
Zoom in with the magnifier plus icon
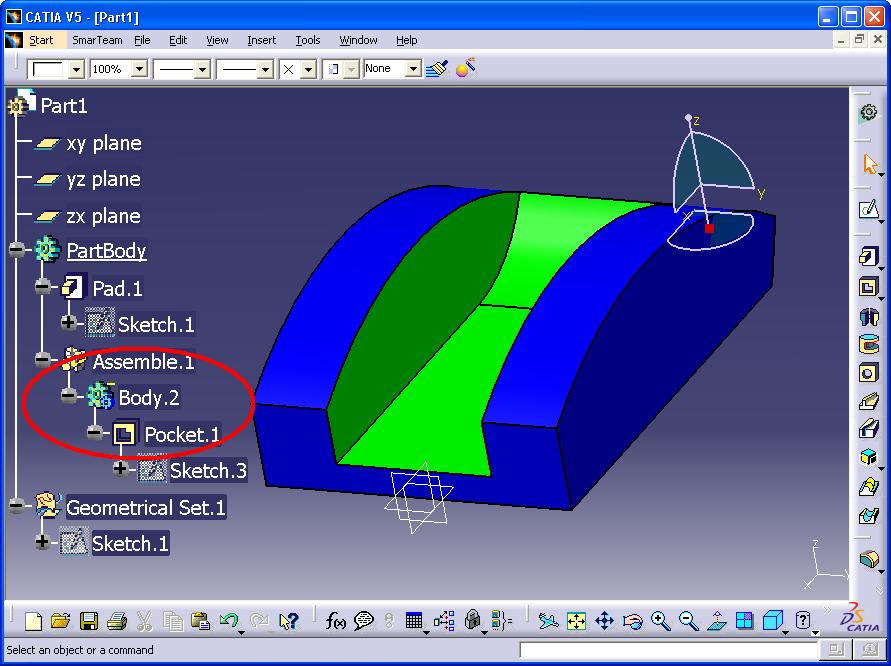pyautogui.click(x=660, y=621)
